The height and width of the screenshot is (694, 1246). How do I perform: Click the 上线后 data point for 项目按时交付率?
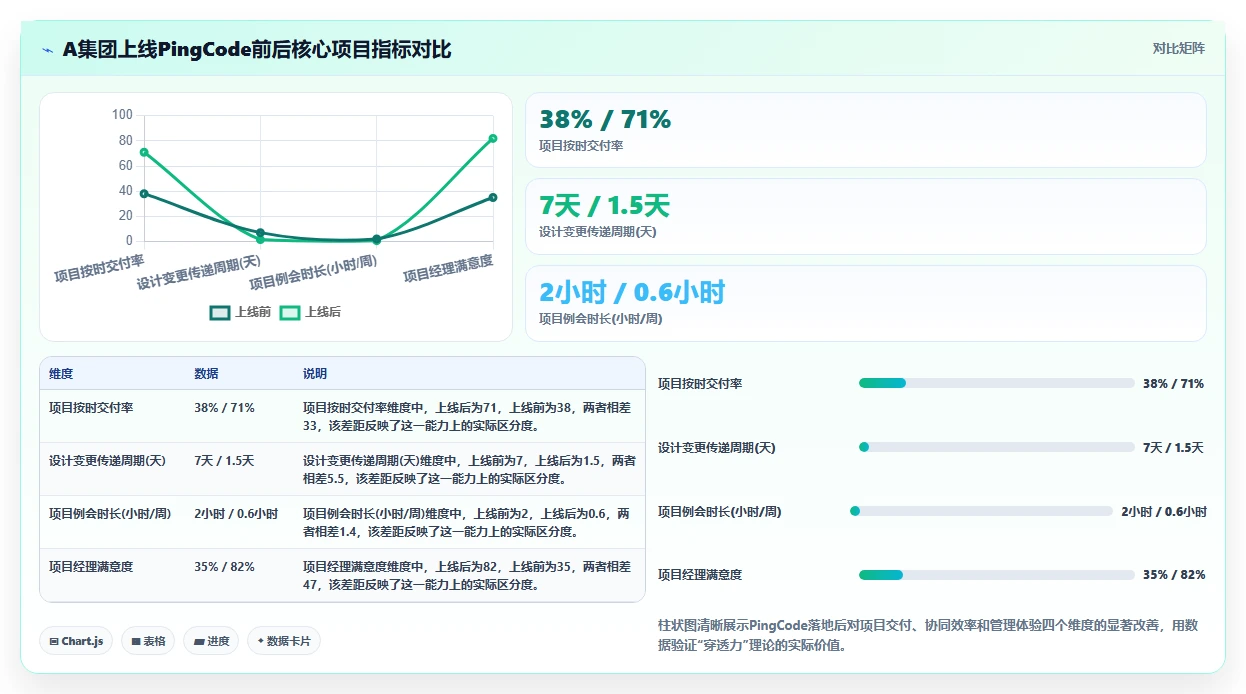coord(144,152)
